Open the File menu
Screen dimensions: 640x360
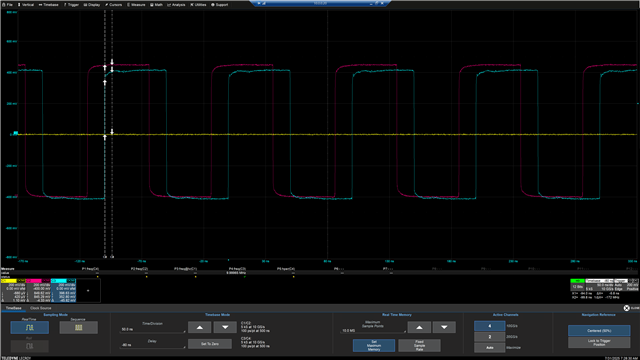[8, 4]
